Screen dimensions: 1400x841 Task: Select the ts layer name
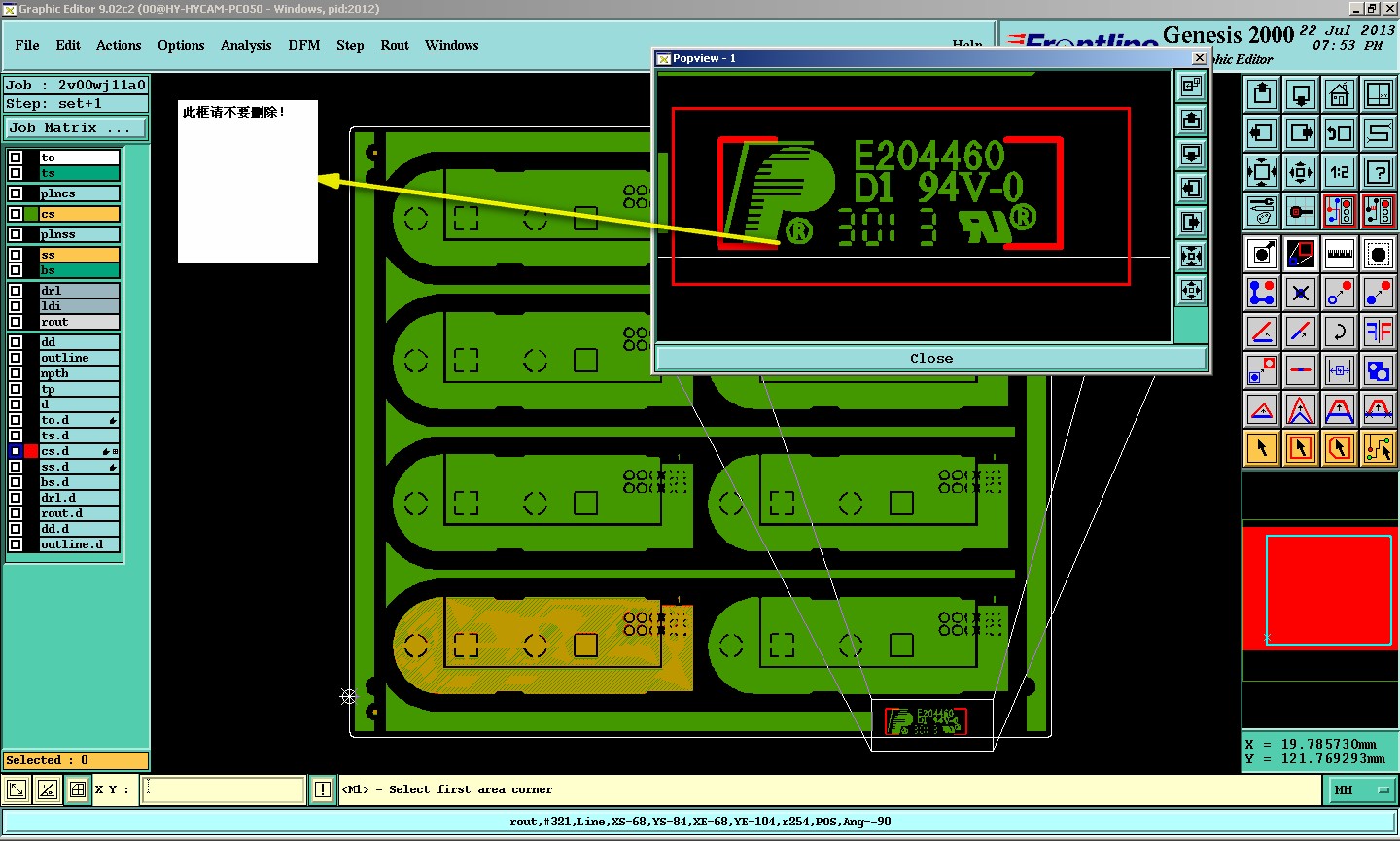(x=79, y=173)
